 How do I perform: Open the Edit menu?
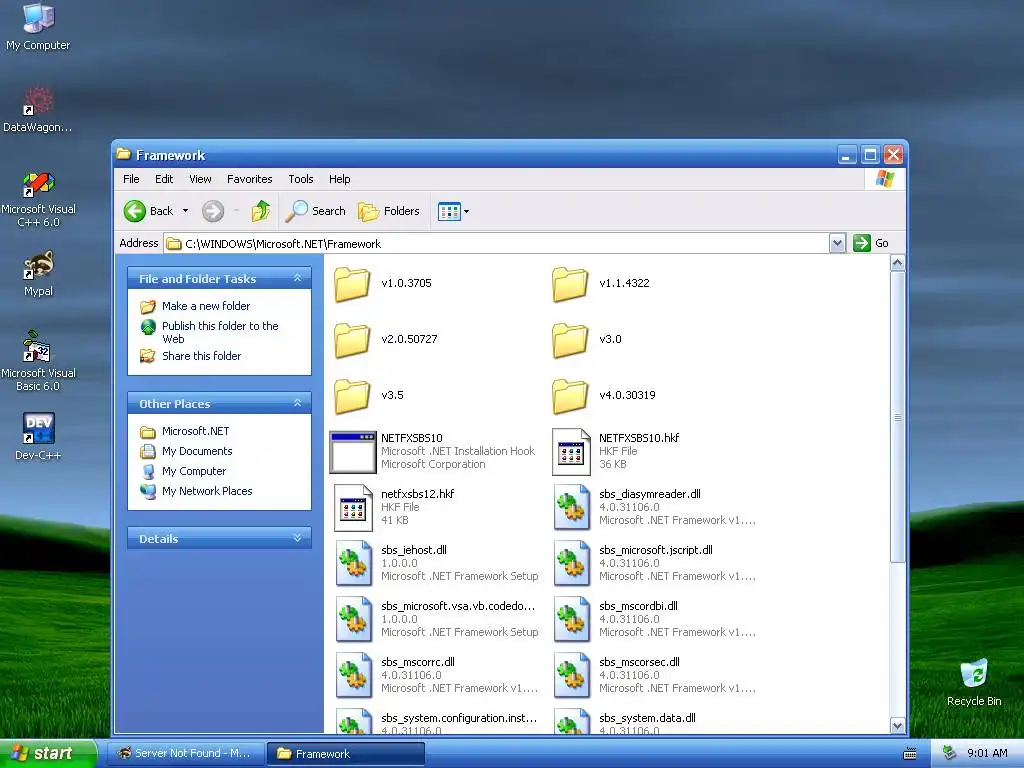164,179
